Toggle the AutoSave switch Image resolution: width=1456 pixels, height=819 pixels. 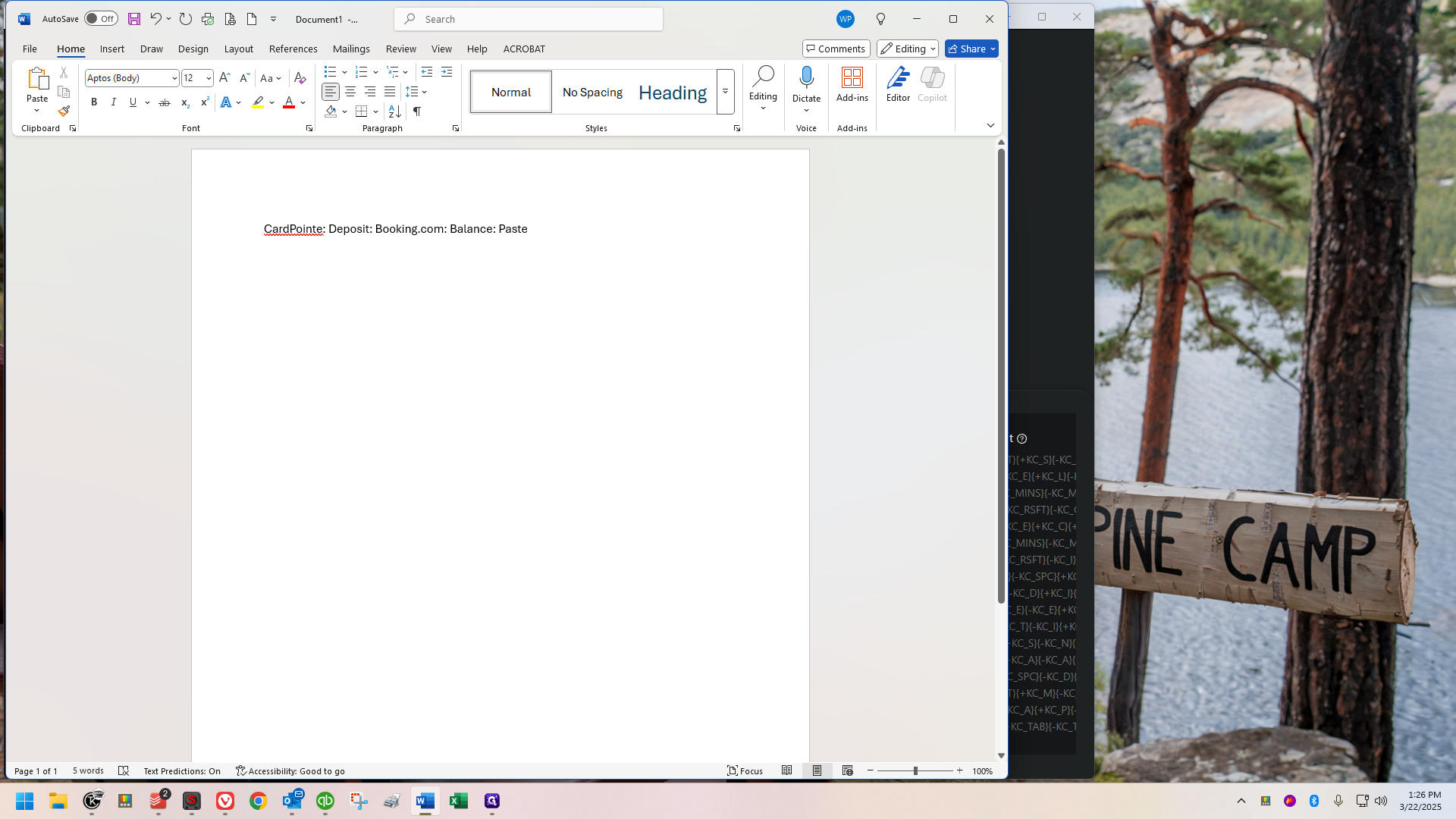coord(101,19)
